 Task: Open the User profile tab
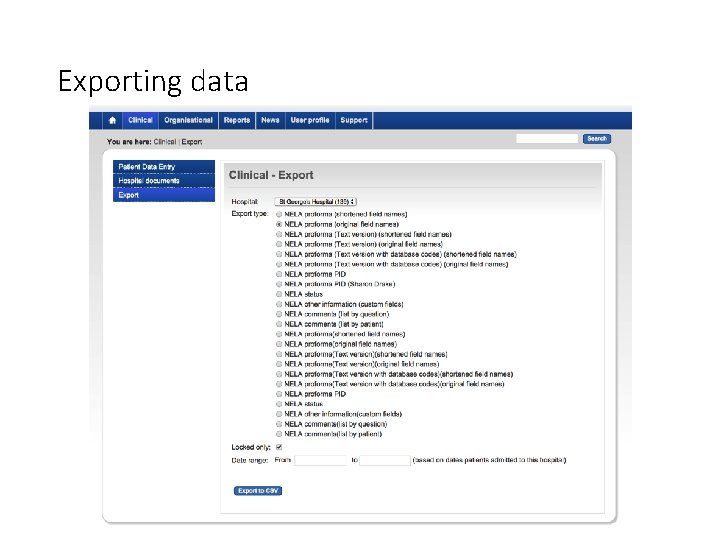(310, 120)
